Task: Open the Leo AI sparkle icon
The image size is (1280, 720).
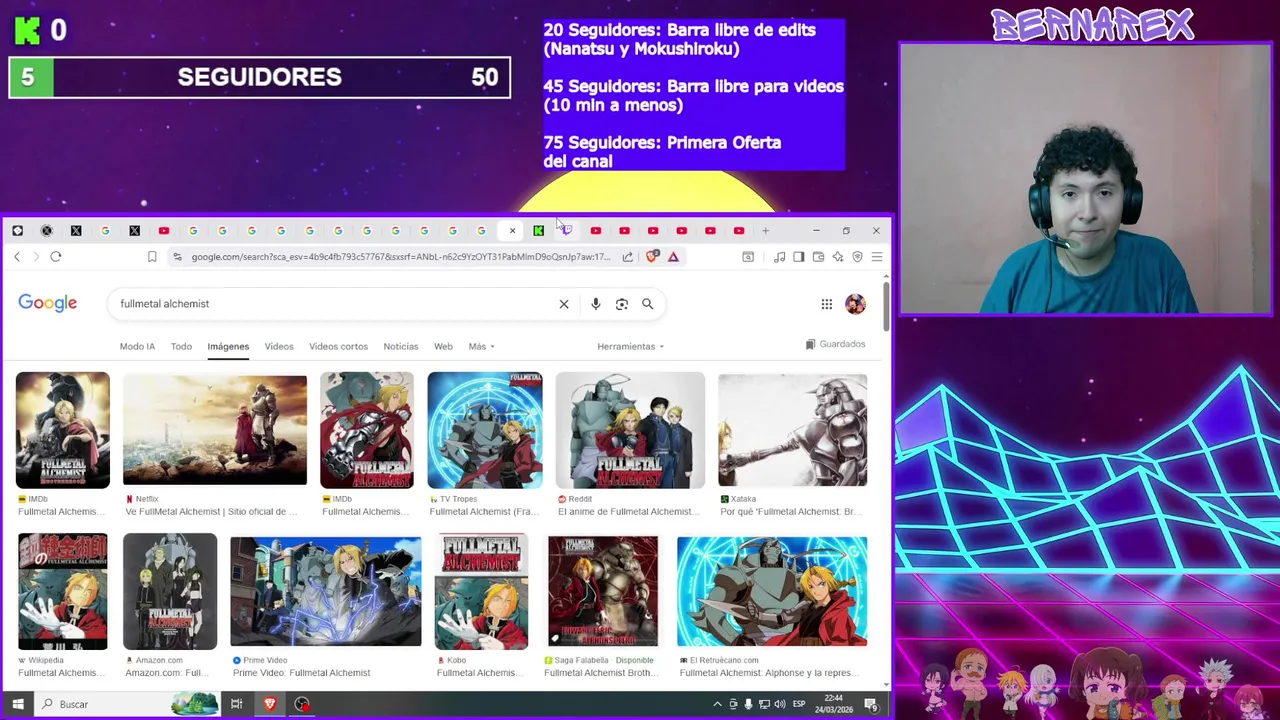Action: pyautogui.click(x=837, y=257)
